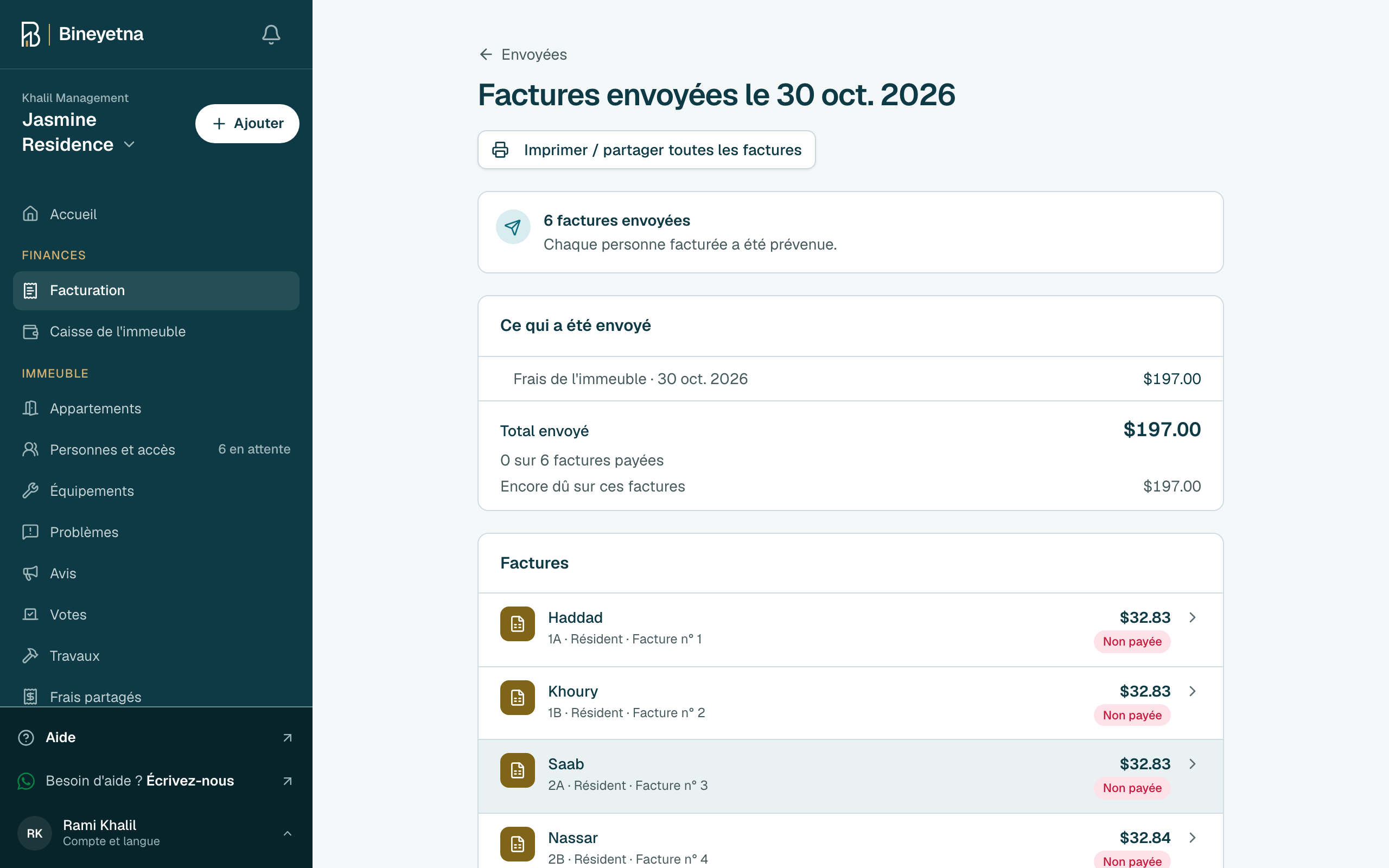Image resolution: width=1389 pixels, height=868 pixels.
Task: Click the Haddad invoice document icon
Action: tap(517, 623)
